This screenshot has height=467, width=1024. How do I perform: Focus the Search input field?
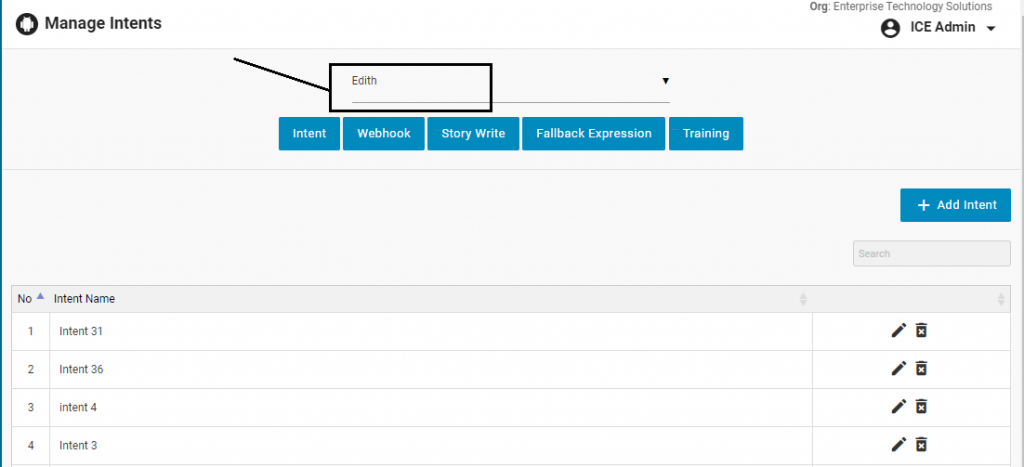click(x=931, y=254)
